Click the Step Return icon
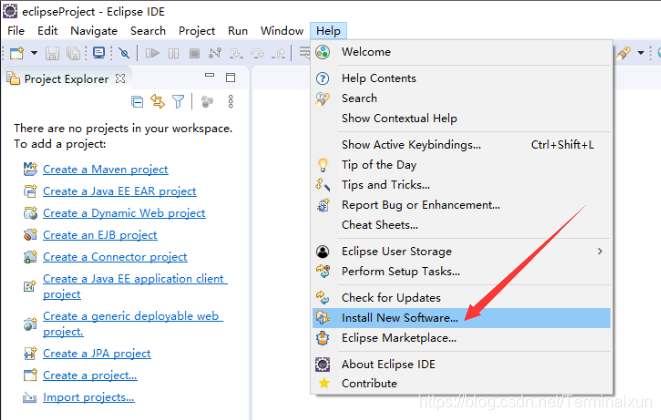Image resolution: width=661 pixels, height=420 pixels. [x=279, y=53]
